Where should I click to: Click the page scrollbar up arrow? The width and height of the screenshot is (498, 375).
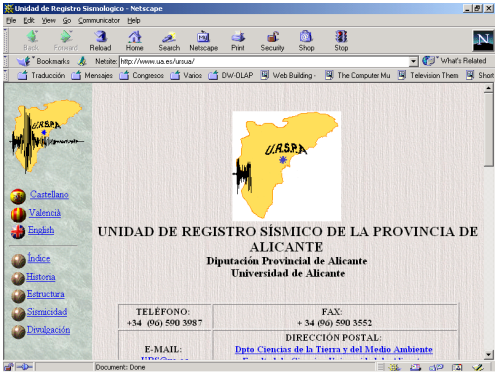click(x=488, y=88)
